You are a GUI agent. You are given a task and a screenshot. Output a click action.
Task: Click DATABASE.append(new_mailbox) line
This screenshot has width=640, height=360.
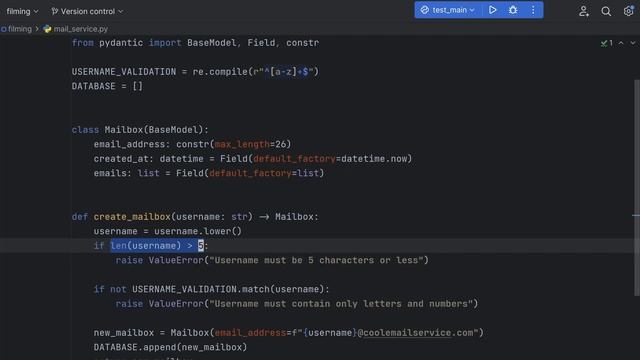170,347
